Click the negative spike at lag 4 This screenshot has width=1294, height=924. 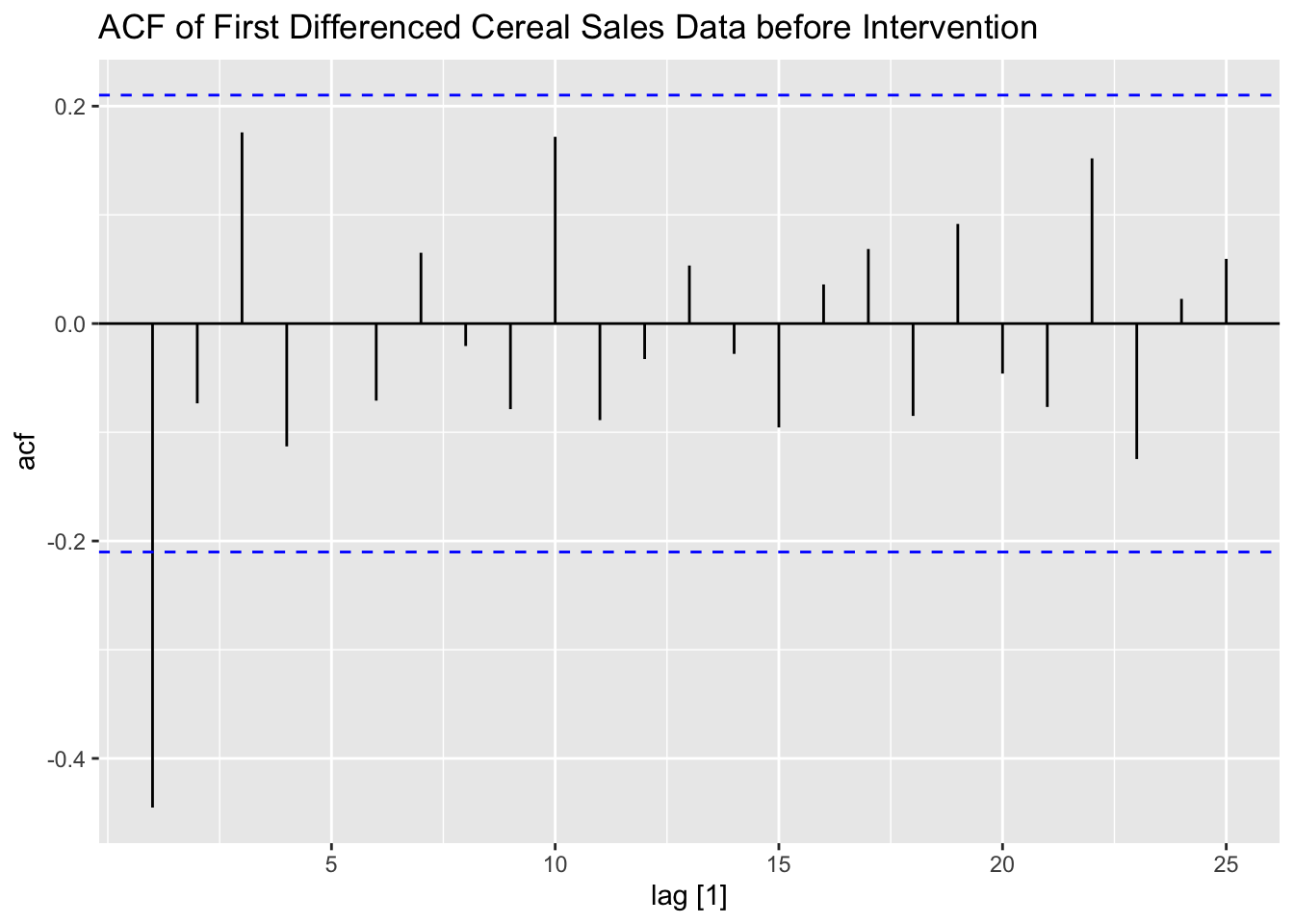point(286,385)
